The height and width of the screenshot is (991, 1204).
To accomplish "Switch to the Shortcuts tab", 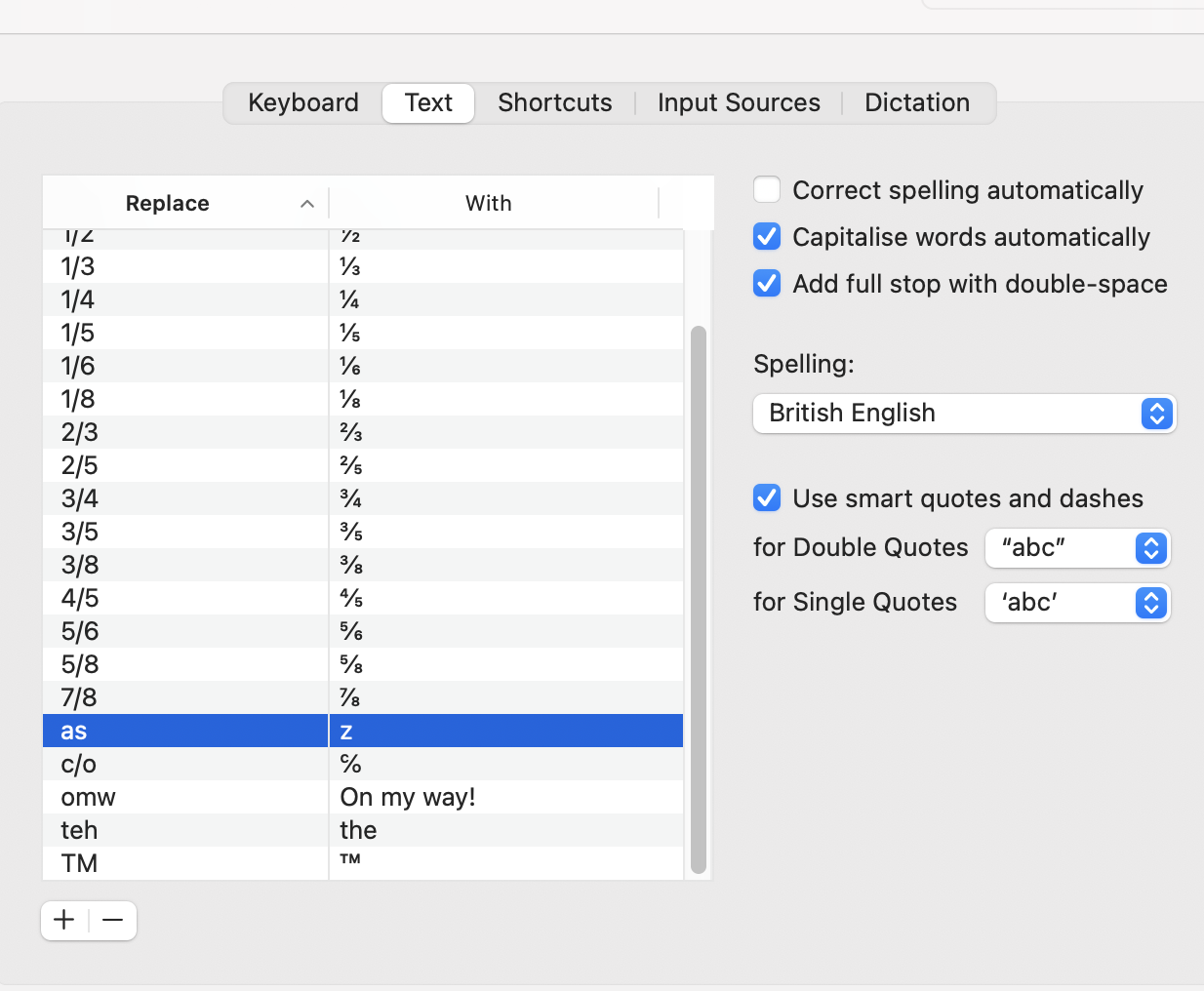I will [x=555, y=103].
